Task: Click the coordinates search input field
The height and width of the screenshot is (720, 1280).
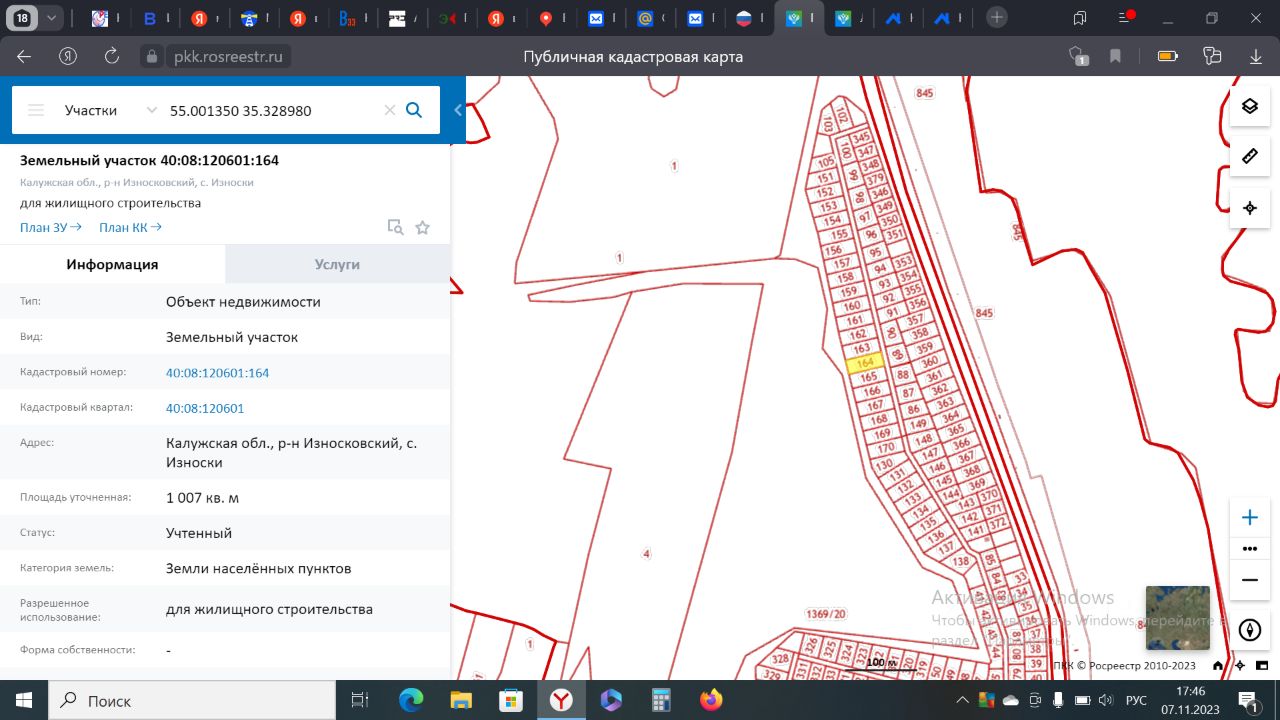Action: point(270,110)
